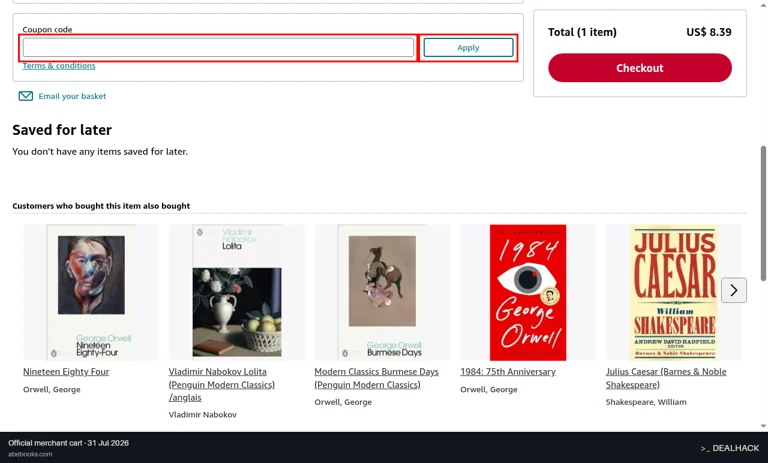Select "You don't have any items saved" text

click(x=100, y=152)
